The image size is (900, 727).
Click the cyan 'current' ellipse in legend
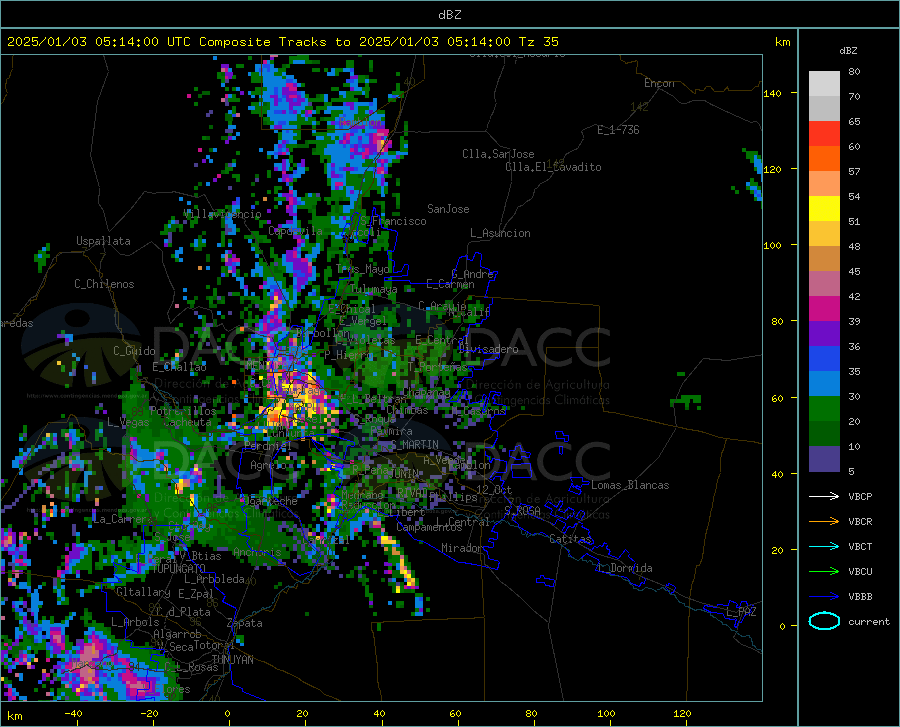(x=824, y=621)
